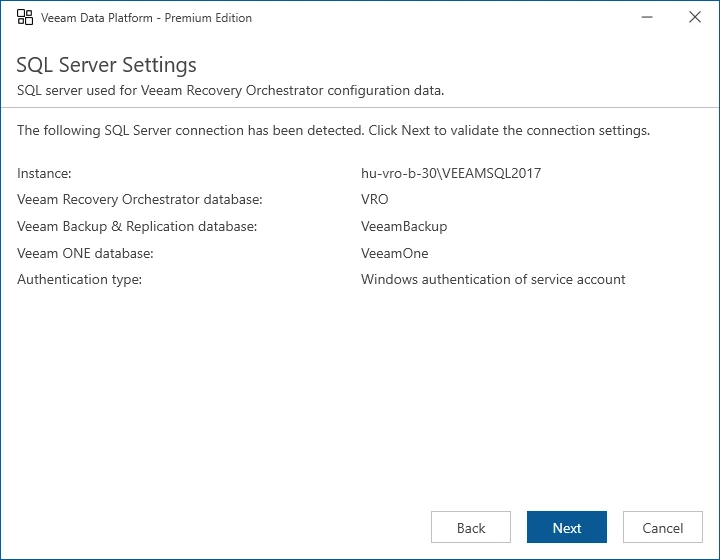Select the instance value hu-vro-b-30\VEEAMSQL2017

451,173
